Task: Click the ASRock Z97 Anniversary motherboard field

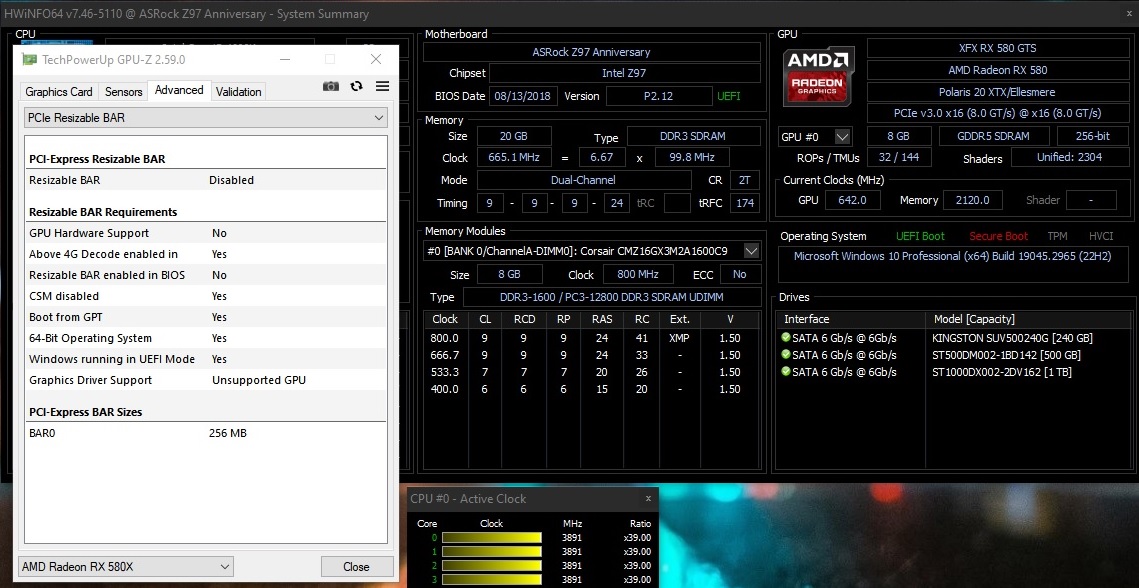Action: [x=591, y=52]
